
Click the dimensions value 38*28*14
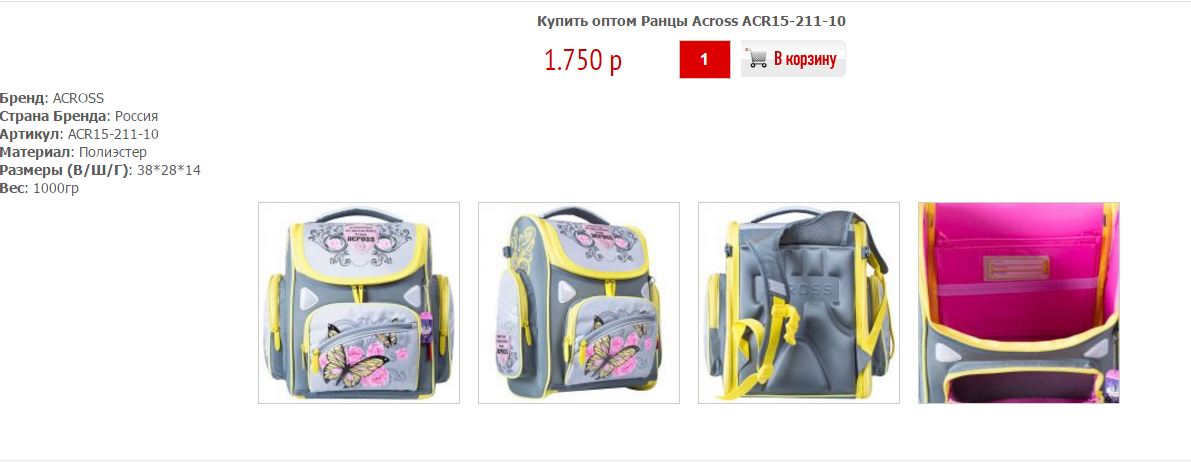point(169,170)
